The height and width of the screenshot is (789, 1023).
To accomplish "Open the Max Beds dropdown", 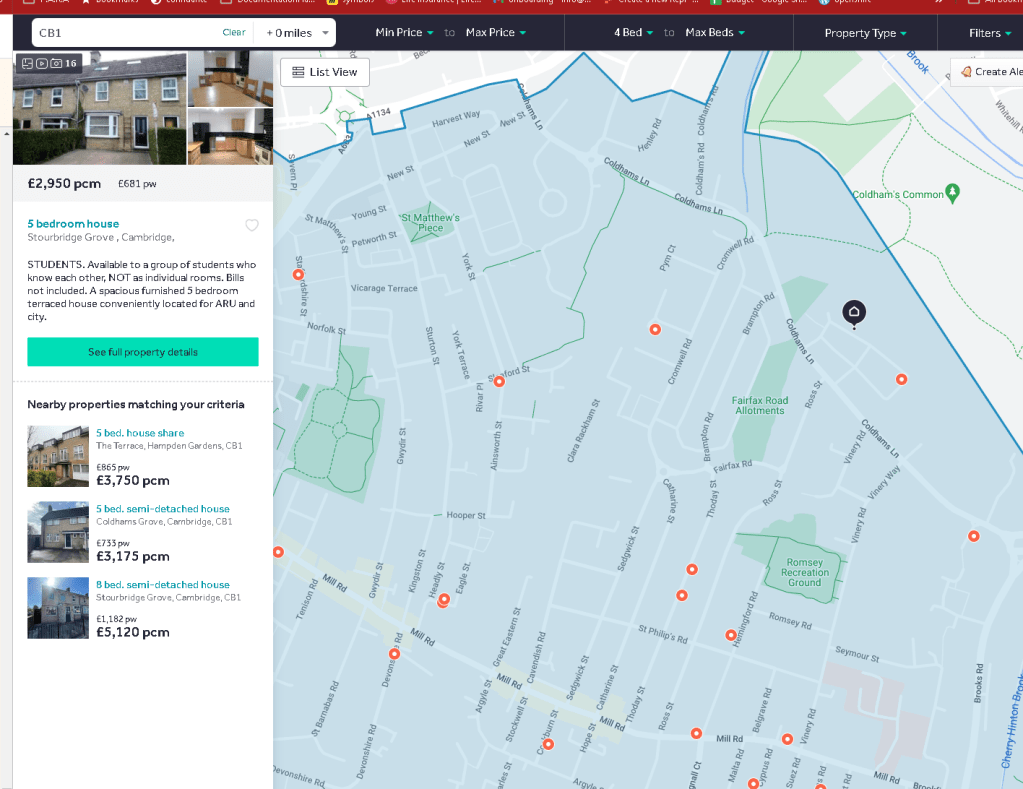I will [715, 33].
